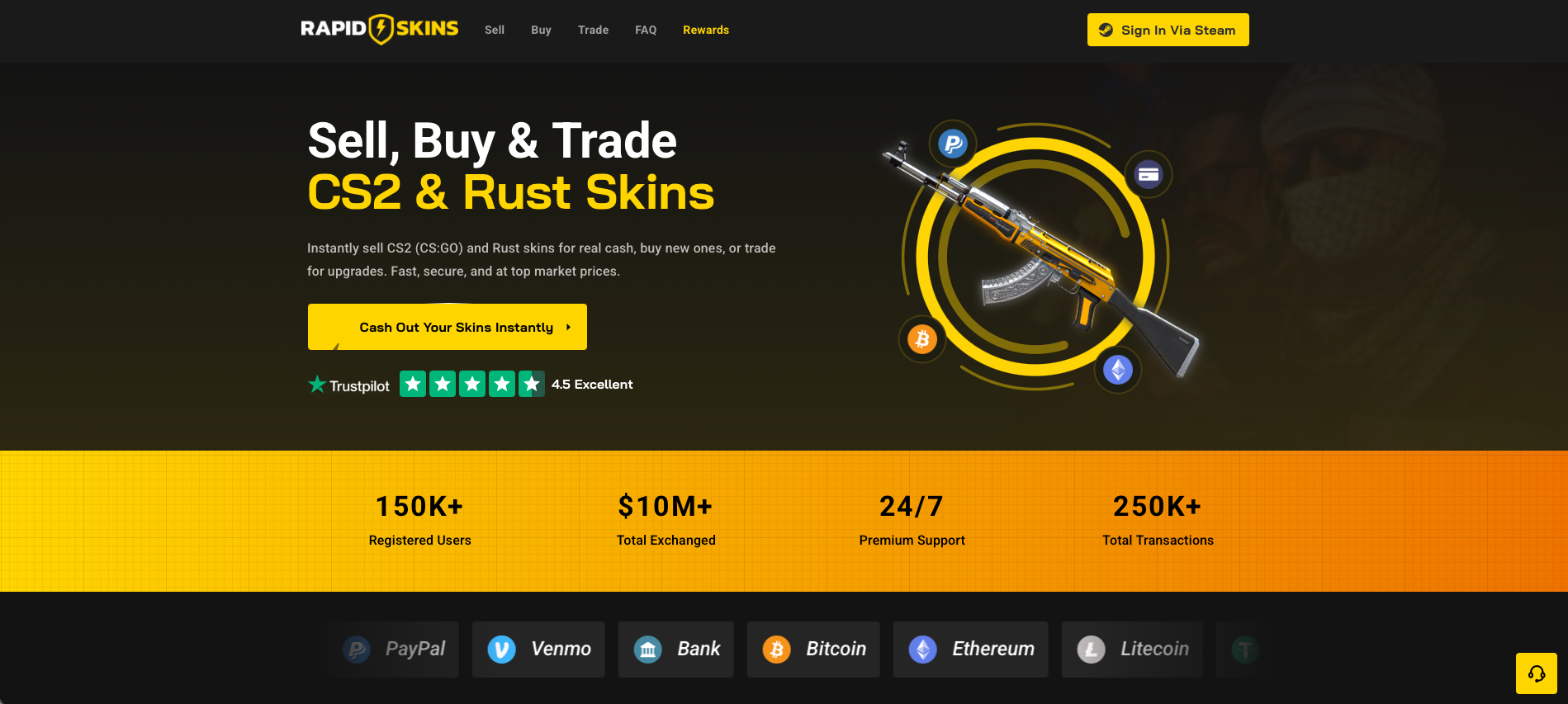Screen dimensions: 1568x704
Task: Click the RapidSkins logo
Action: pos(380,29)
